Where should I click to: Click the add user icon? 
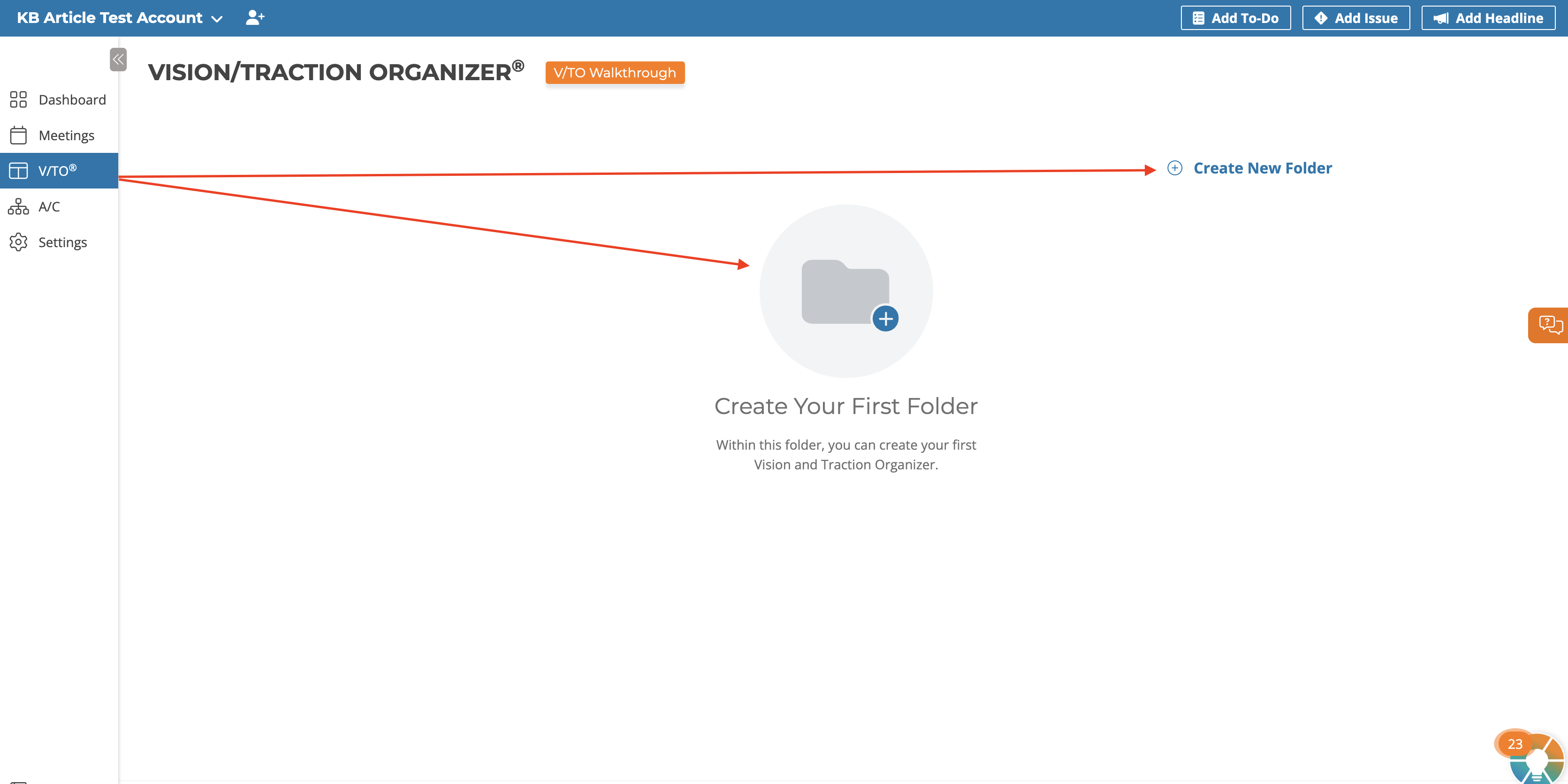pyautogui.click(x=255, y=18)
